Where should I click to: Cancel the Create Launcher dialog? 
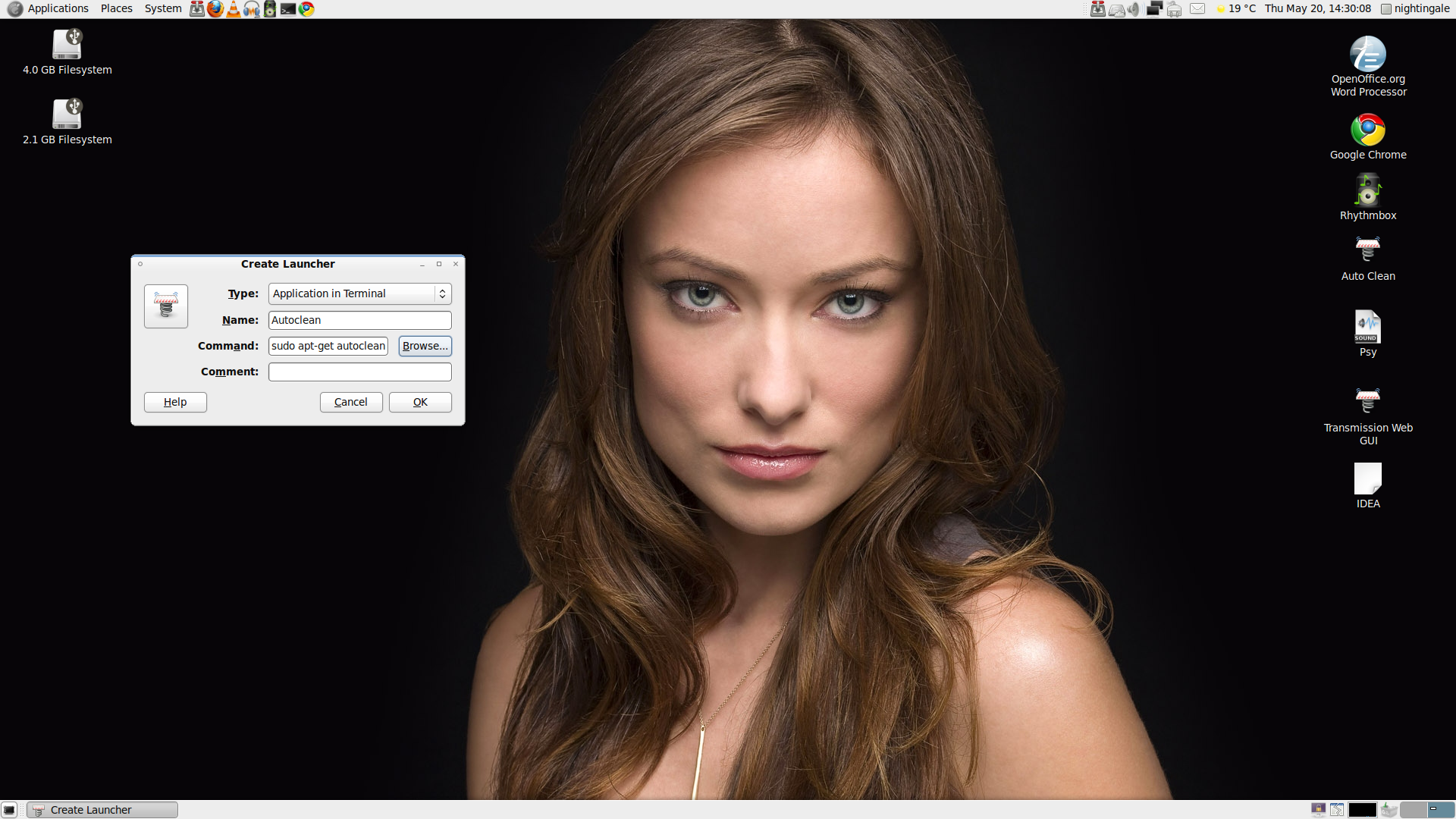pyautogui.click(x=351, y=402)
